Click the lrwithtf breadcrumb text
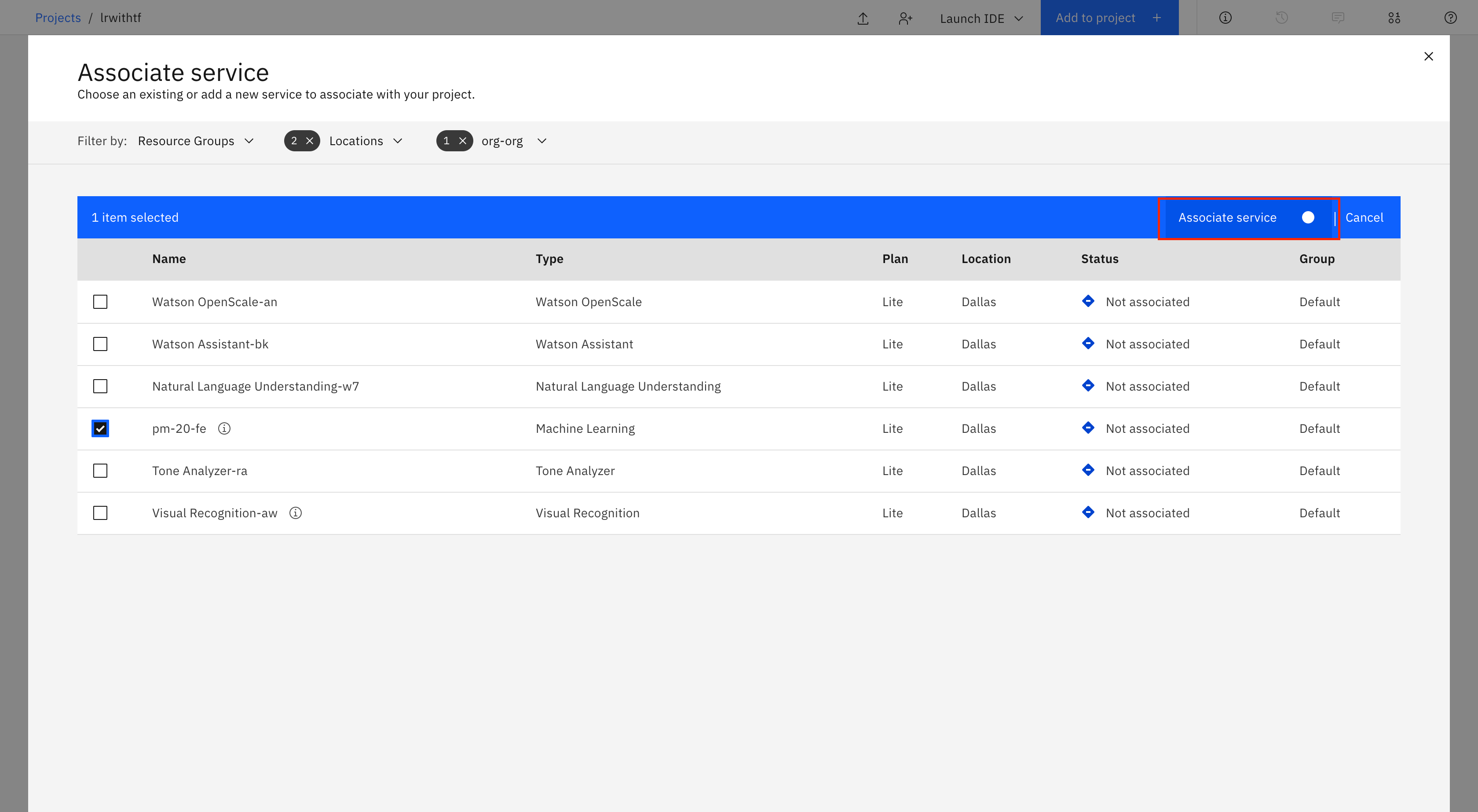 [x=121, y=18]
